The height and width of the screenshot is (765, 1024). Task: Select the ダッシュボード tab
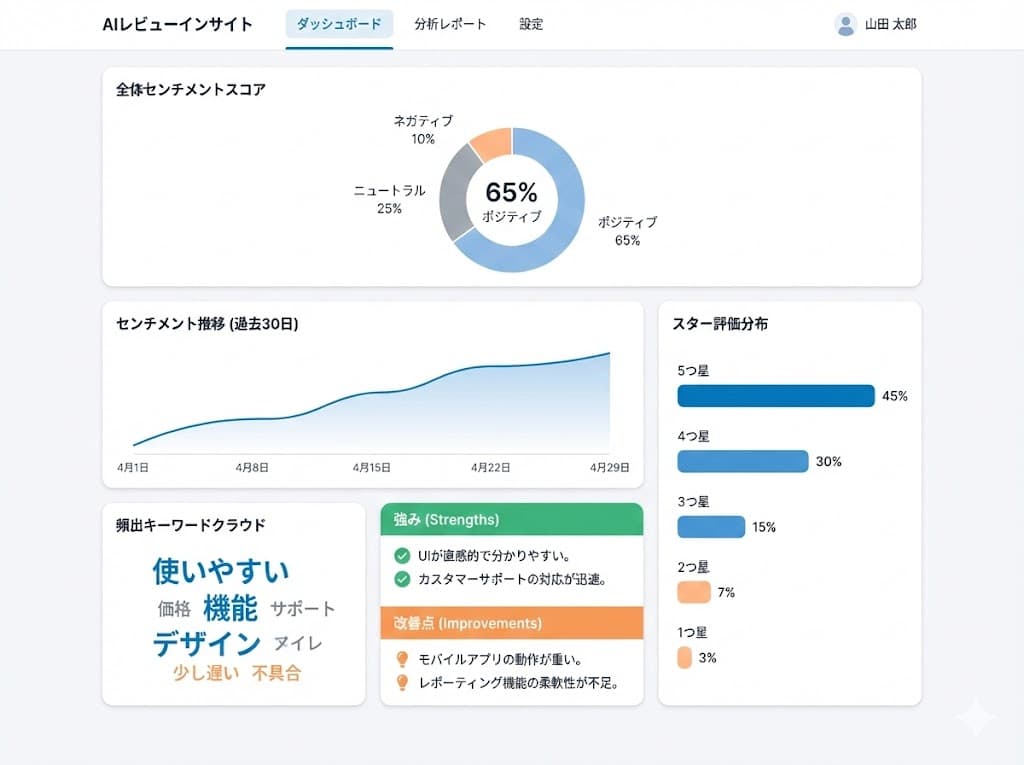(x=339, y=24)
